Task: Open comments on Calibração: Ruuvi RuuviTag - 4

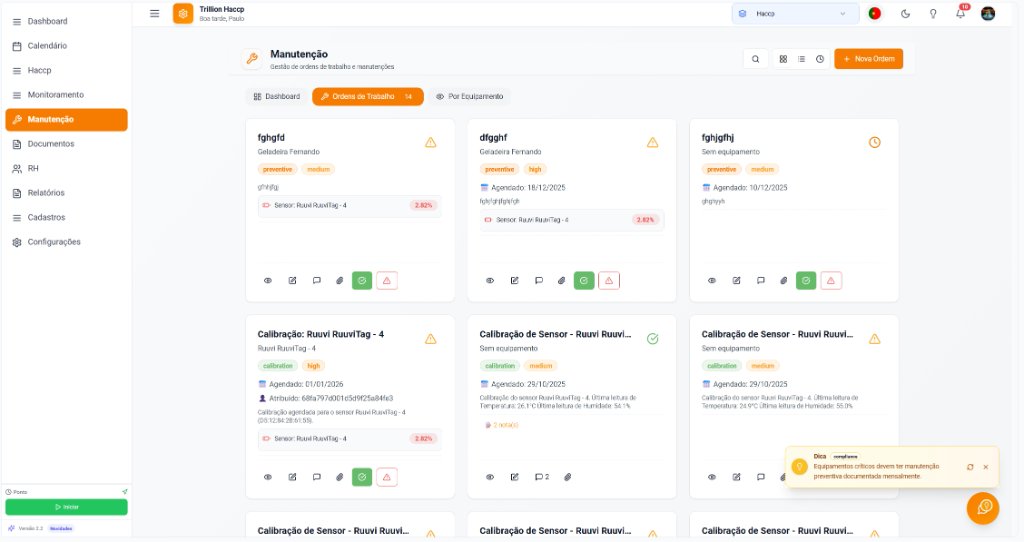Action: click(317, 477)
